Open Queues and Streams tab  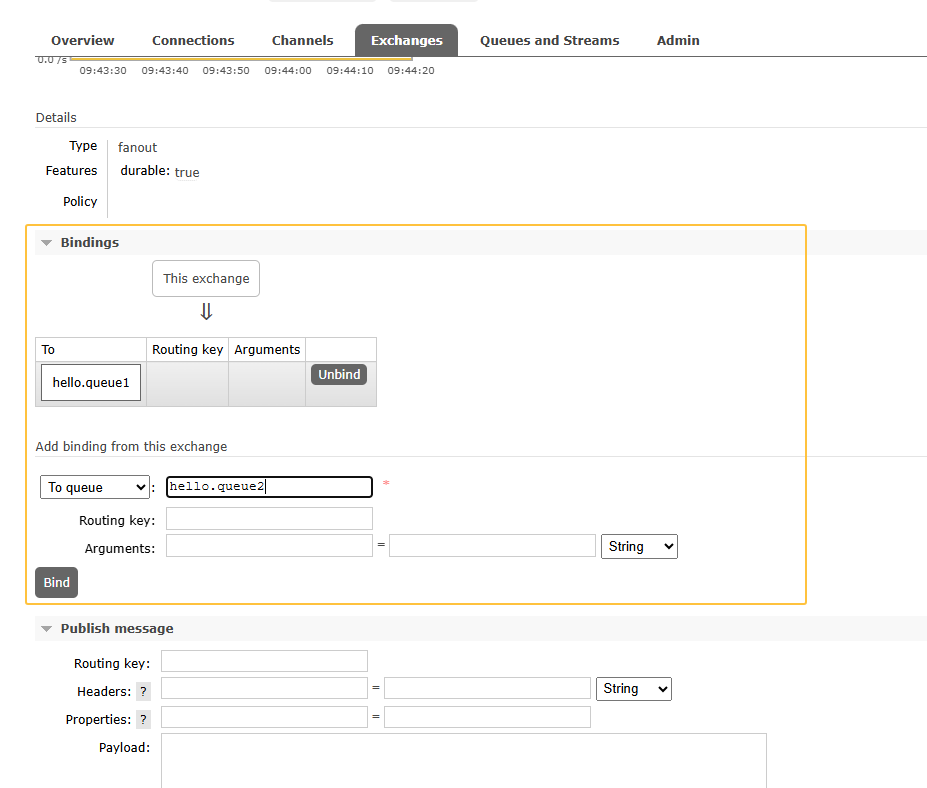pyautogui.click(x=549, y=40)
